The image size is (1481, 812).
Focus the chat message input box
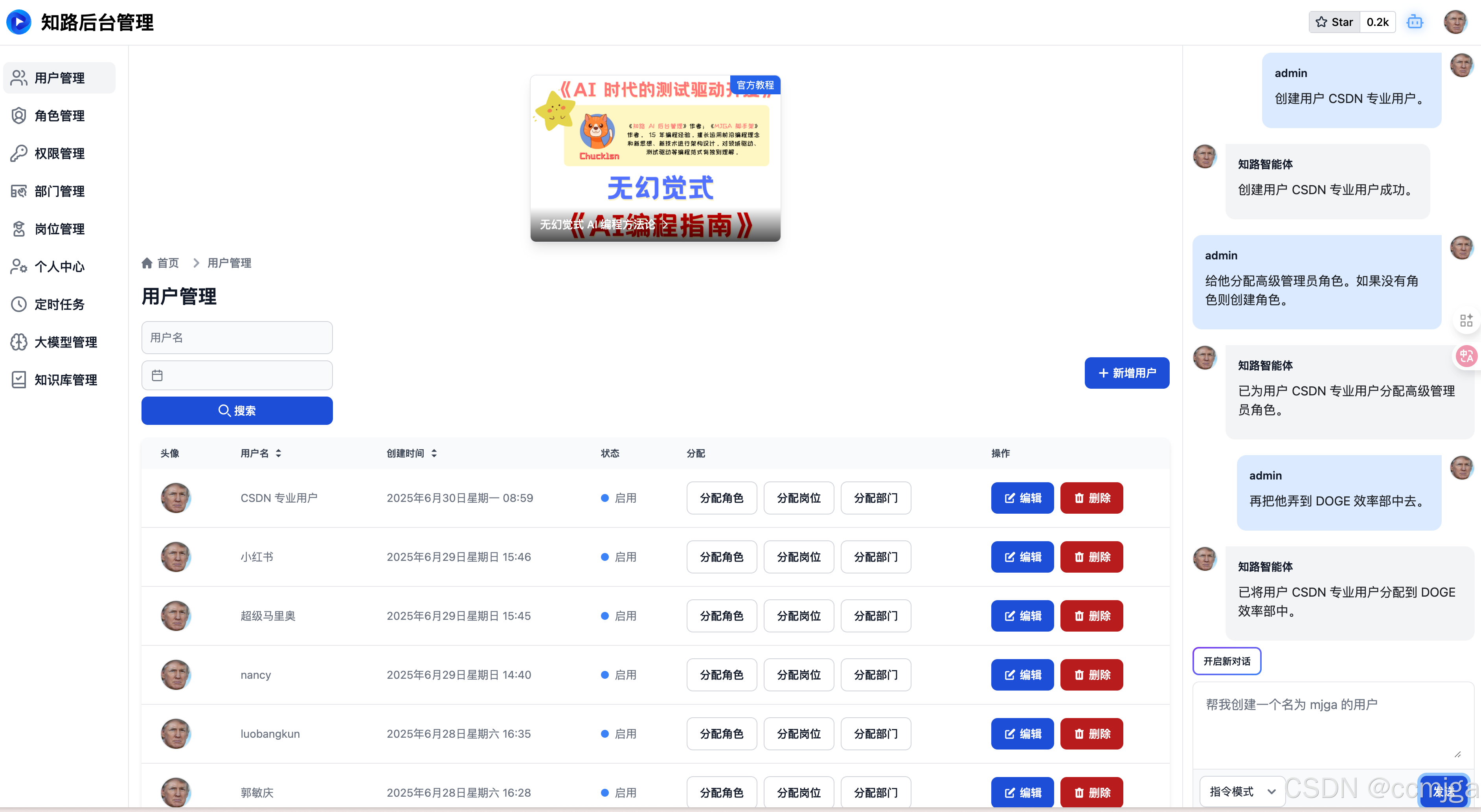coord(1333,725)
